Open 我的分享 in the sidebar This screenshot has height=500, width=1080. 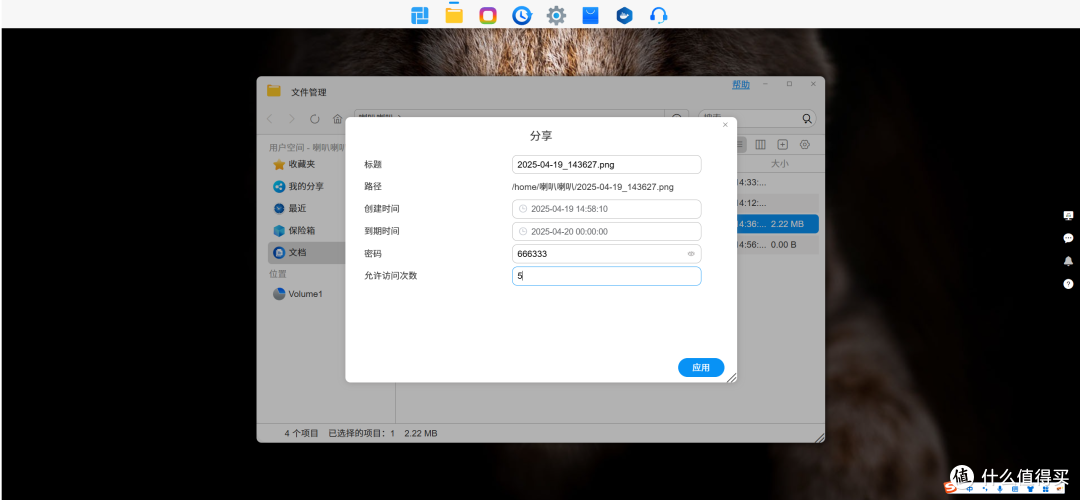pyautogui.click(x=299, y=187)
